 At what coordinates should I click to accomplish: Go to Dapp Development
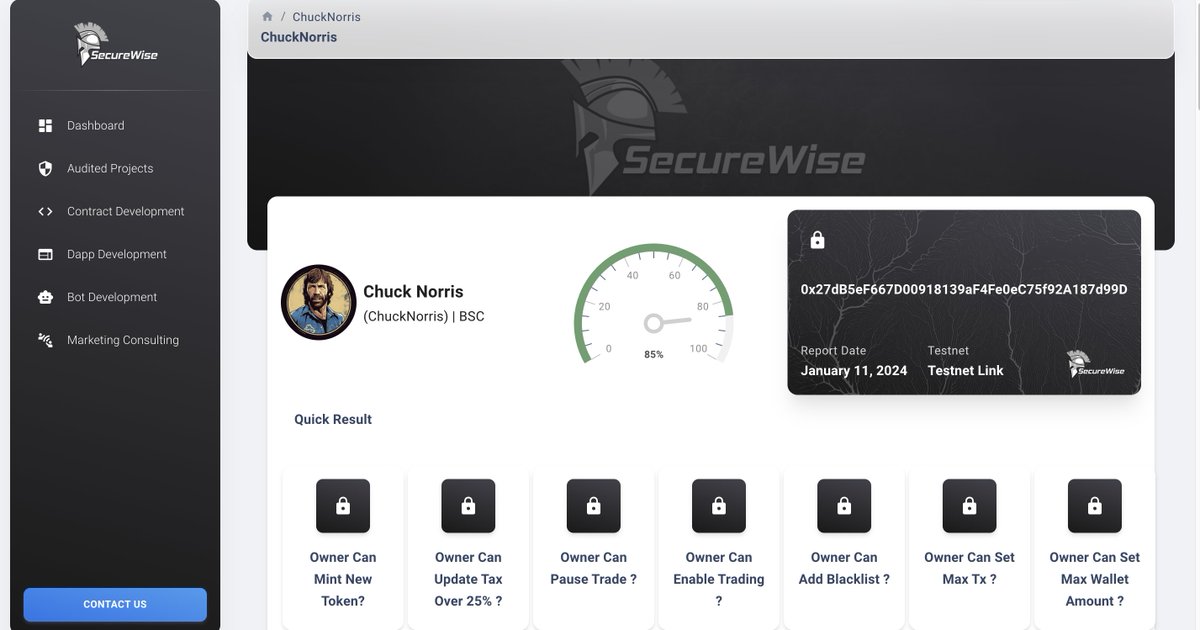(115, 255)
